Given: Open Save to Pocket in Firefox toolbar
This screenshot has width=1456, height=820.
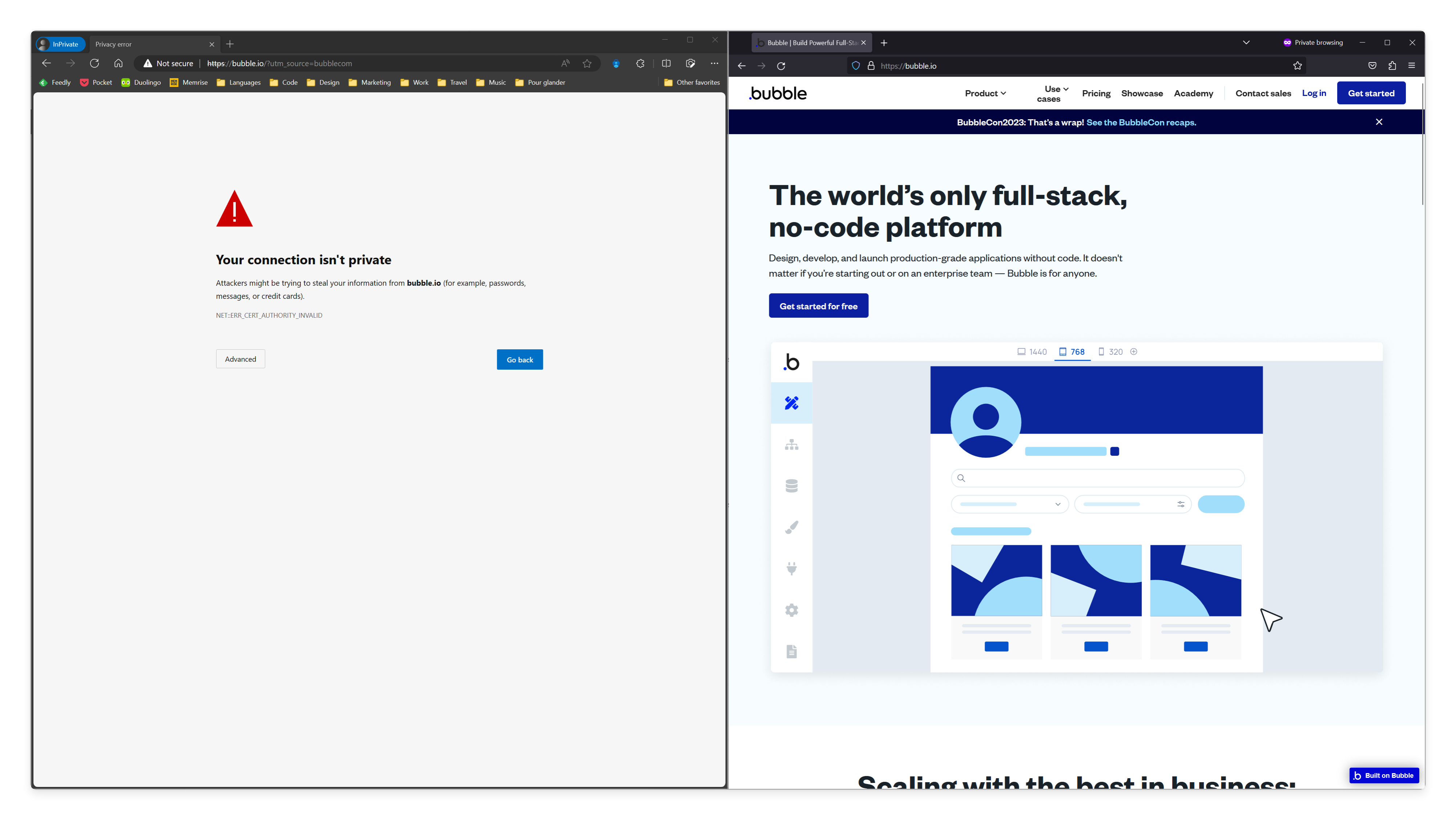Looking at the screenshot, I should coord(1372,65).
